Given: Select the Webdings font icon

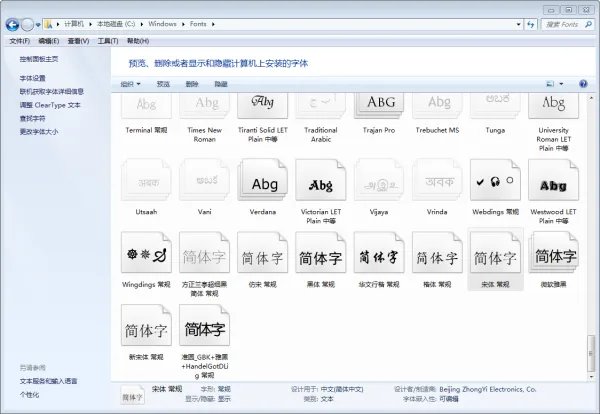Looking at the screenshot, I should 495,180.
